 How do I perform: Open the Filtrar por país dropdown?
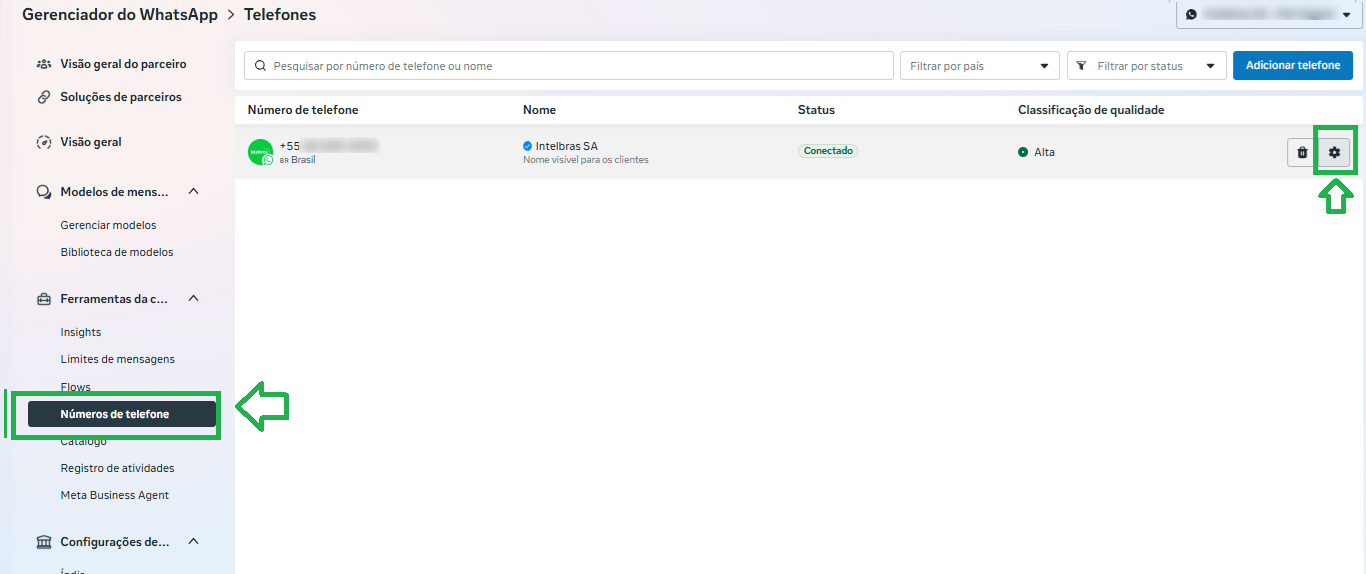pyautogui.click(x=980, y=66)
